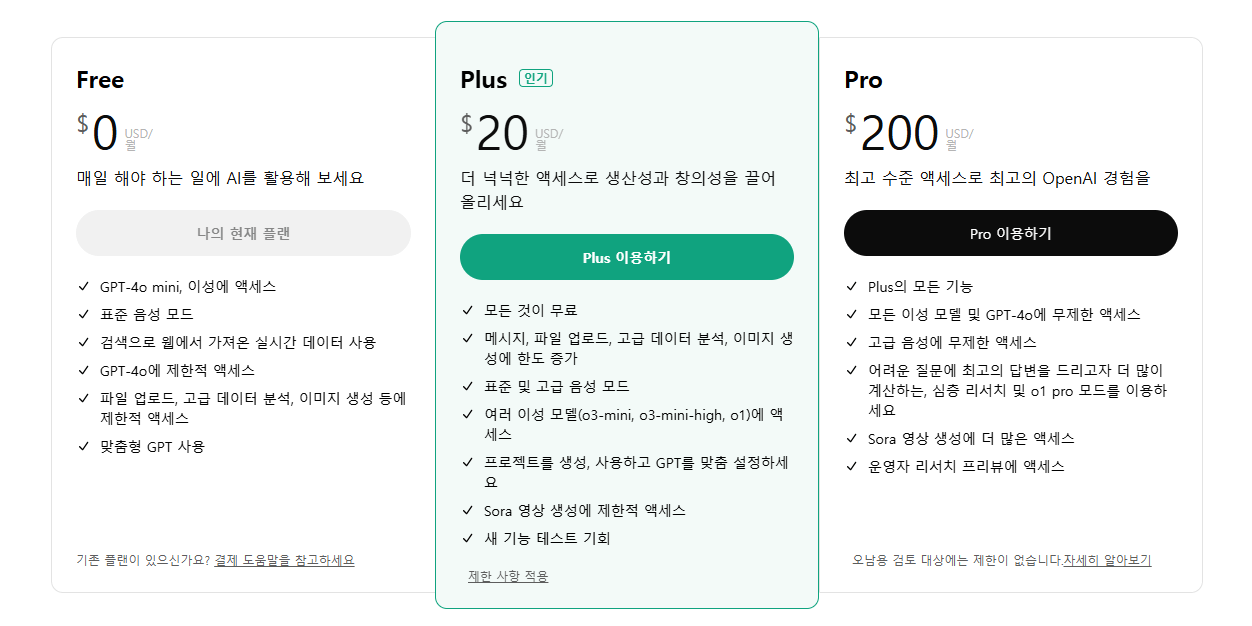Click the Pro 이용하기 button
This screenshot has width=1252, height=626.
click(1011, 232)
